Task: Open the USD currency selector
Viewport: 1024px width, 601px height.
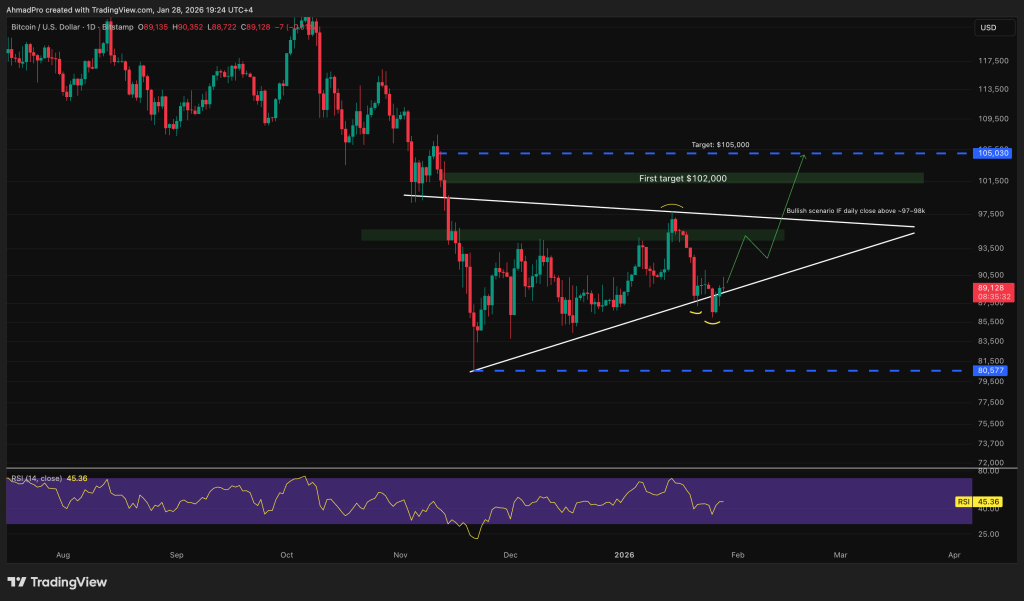Action: (x=988, y=29)
